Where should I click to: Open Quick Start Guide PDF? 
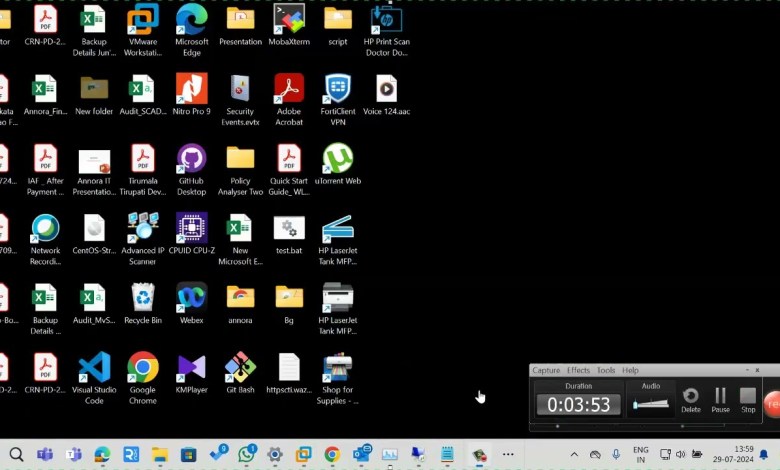click(x=289, y=169)
